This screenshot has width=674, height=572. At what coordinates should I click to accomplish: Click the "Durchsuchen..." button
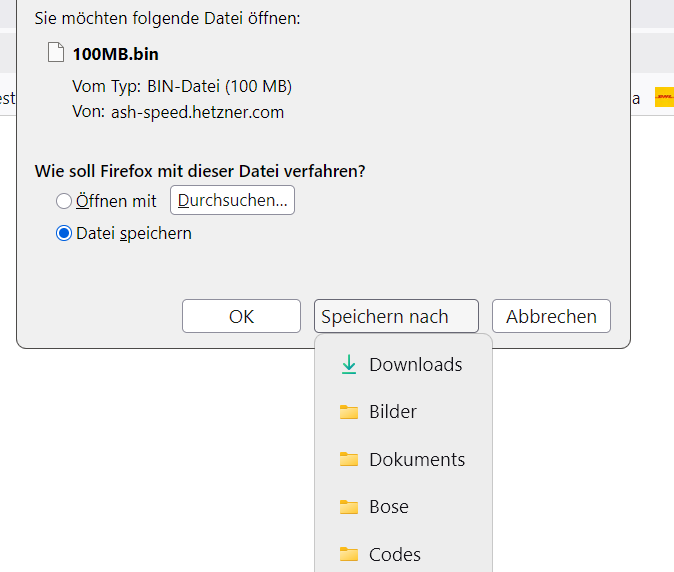(232, 200)
